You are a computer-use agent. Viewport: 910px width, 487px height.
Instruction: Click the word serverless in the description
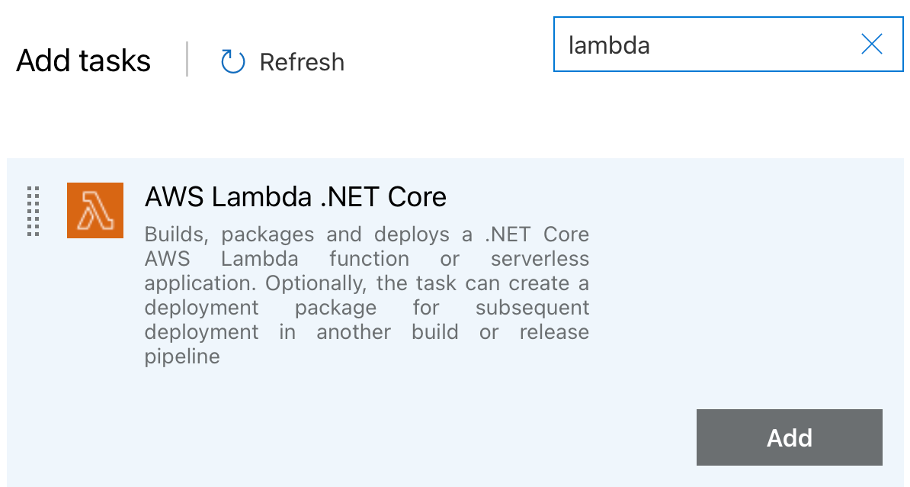click(540, 259)
